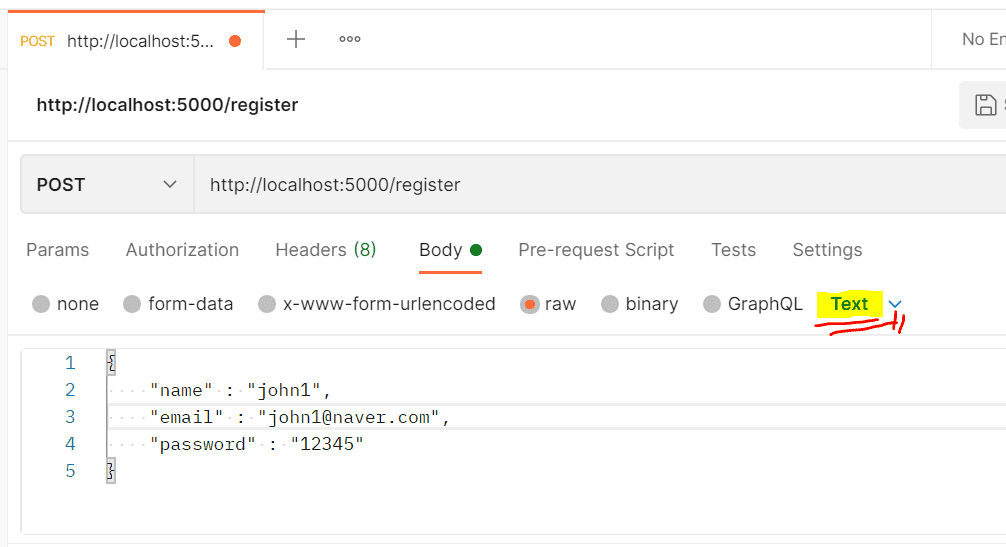Open a new request tab with plus icon

pos(296,39)
